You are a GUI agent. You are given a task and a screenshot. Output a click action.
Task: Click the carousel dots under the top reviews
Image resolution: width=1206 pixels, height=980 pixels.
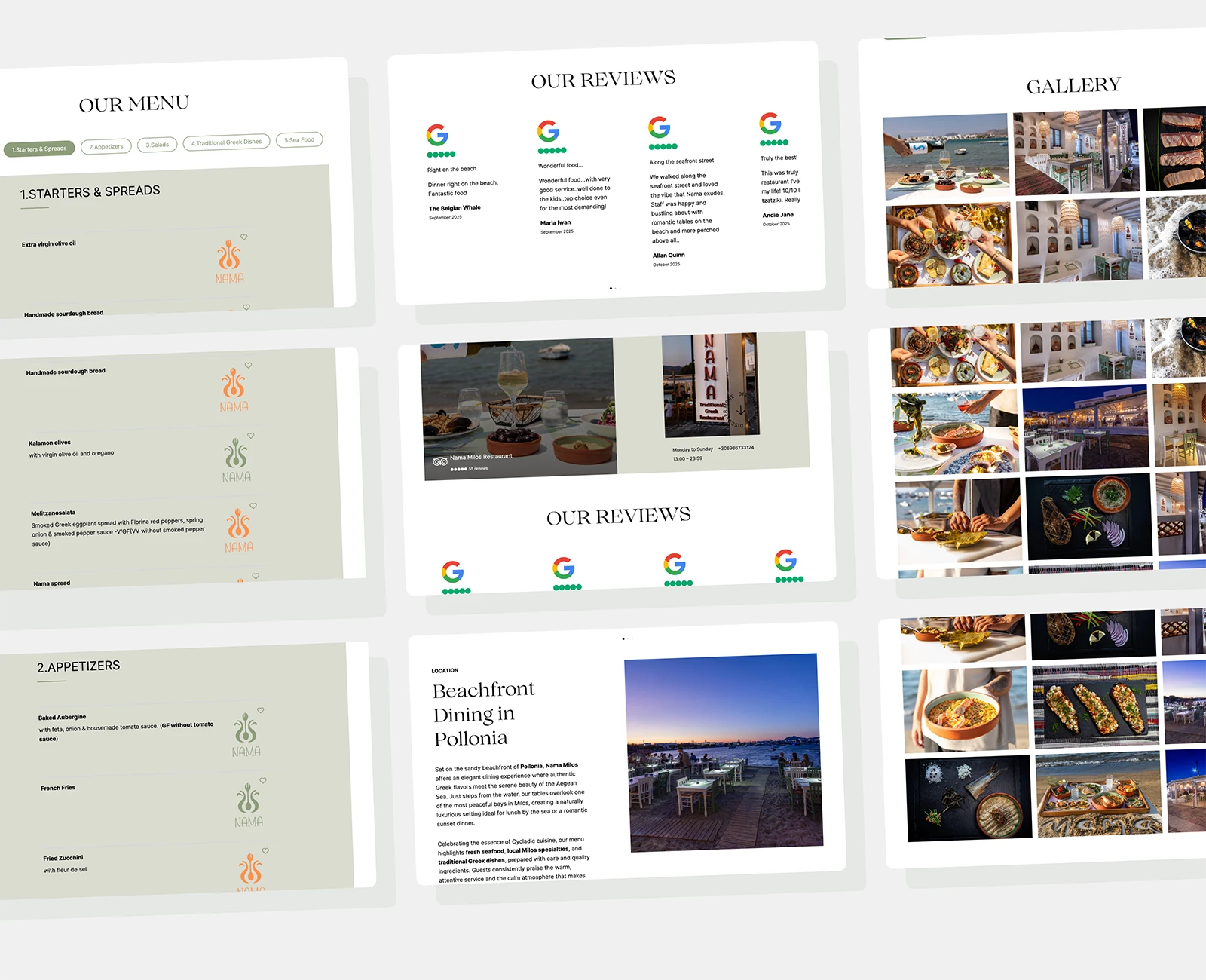pos(615,288)
